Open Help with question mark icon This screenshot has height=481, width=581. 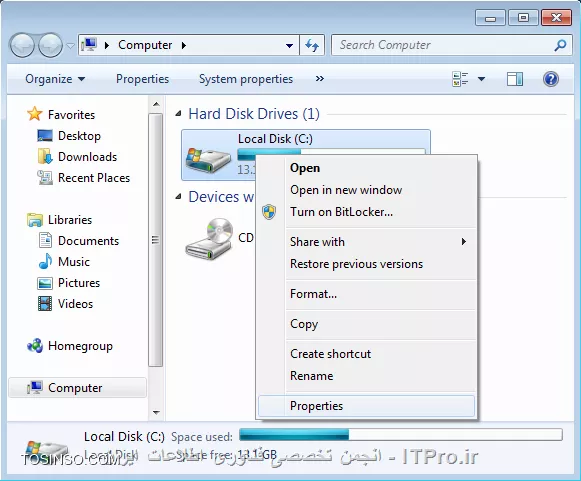click(551, 79)
